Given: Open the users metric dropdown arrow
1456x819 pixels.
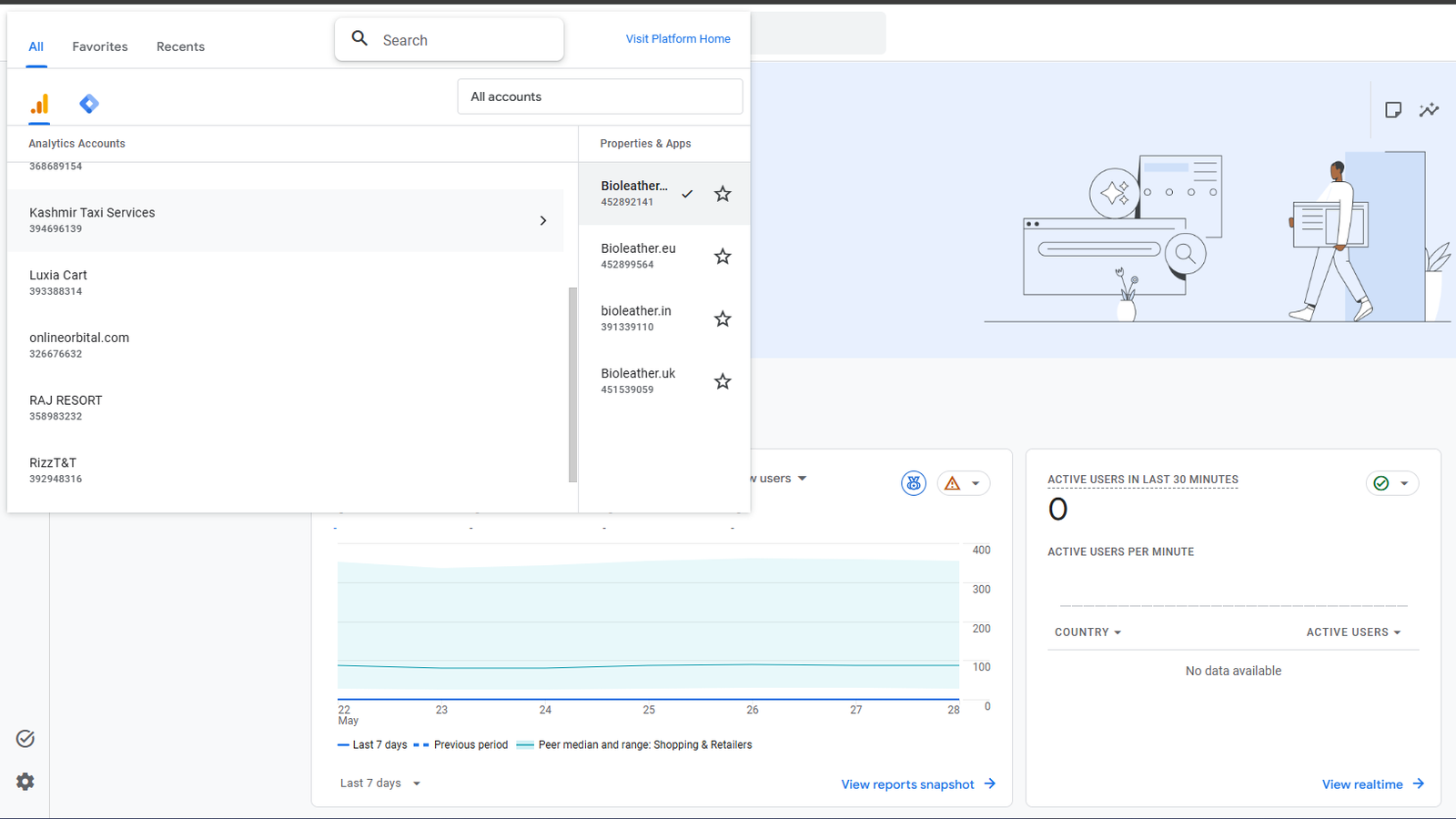Looking at the screenshot, I should (802, 479).
